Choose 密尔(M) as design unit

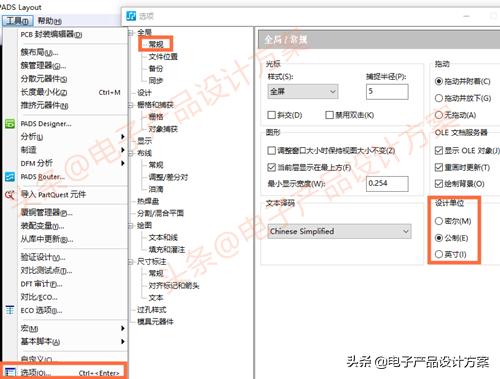[439, 221]
